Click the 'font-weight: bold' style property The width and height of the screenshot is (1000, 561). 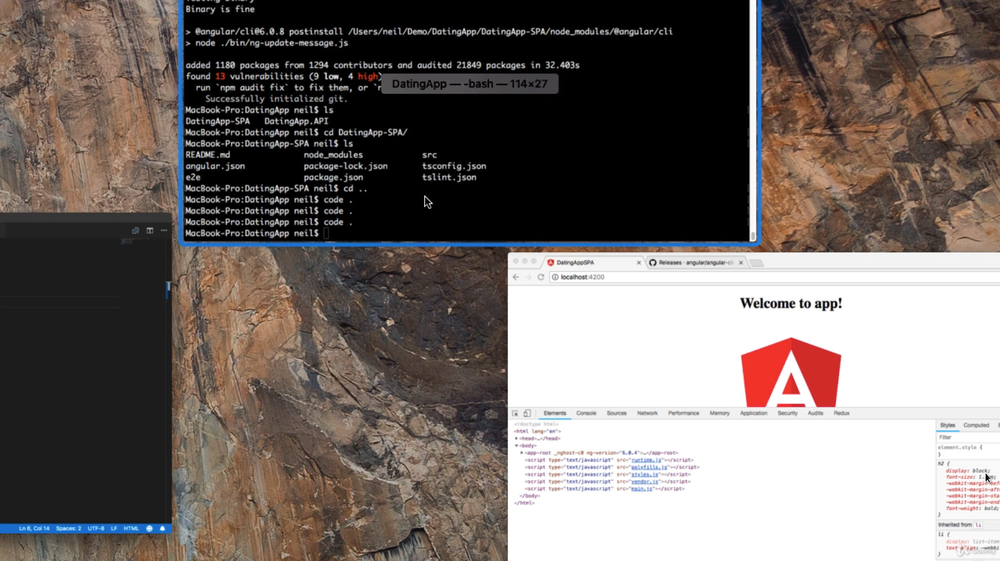tap(973, 508)
